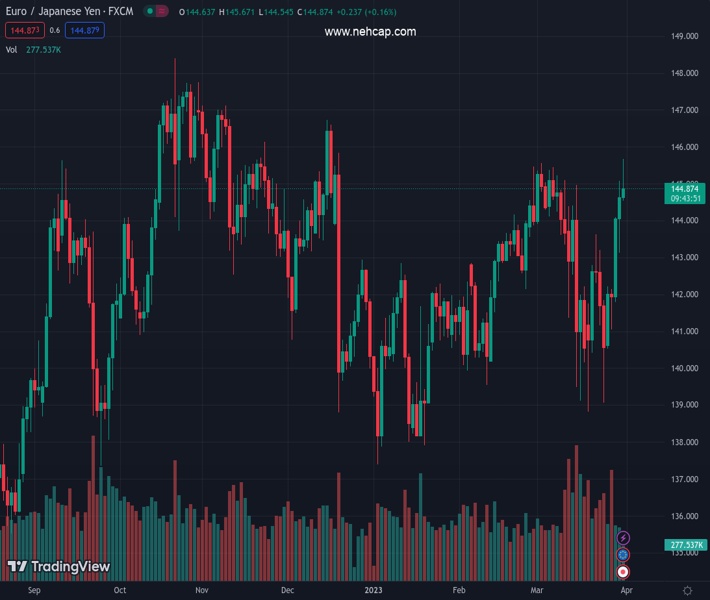Click the Japan flag event marker
Screen dimensions: 710x600
[623, 571]
